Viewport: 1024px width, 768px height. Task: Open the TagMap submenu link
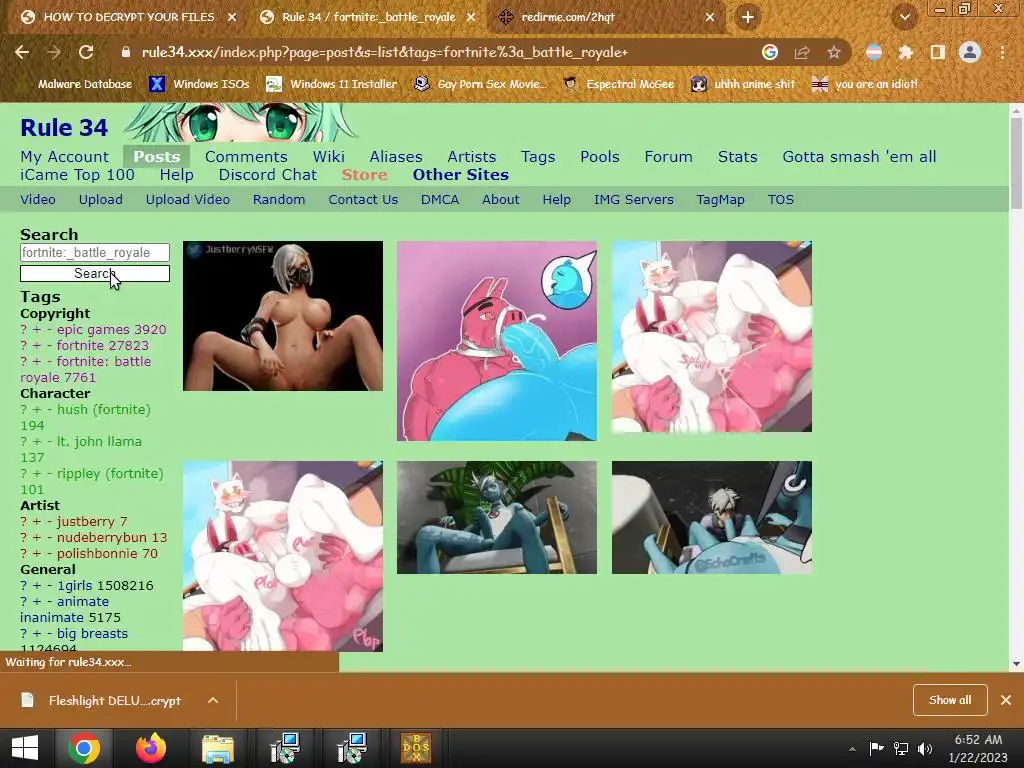coord(720,200)
